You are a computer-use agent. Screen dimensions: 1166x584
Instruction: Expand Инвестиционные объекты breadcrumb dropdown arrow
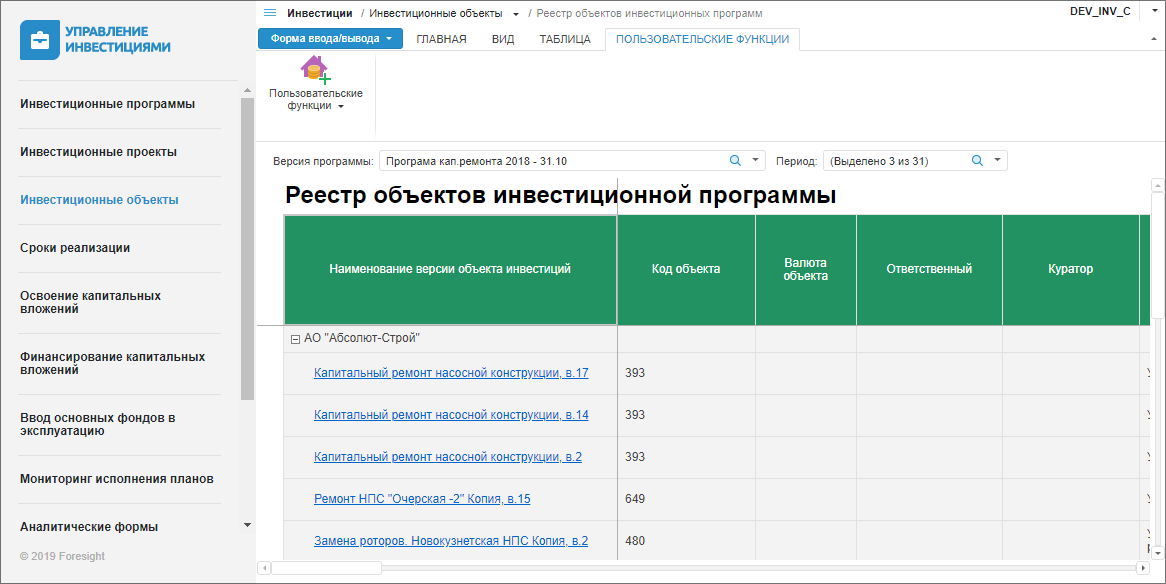(516, 14)
